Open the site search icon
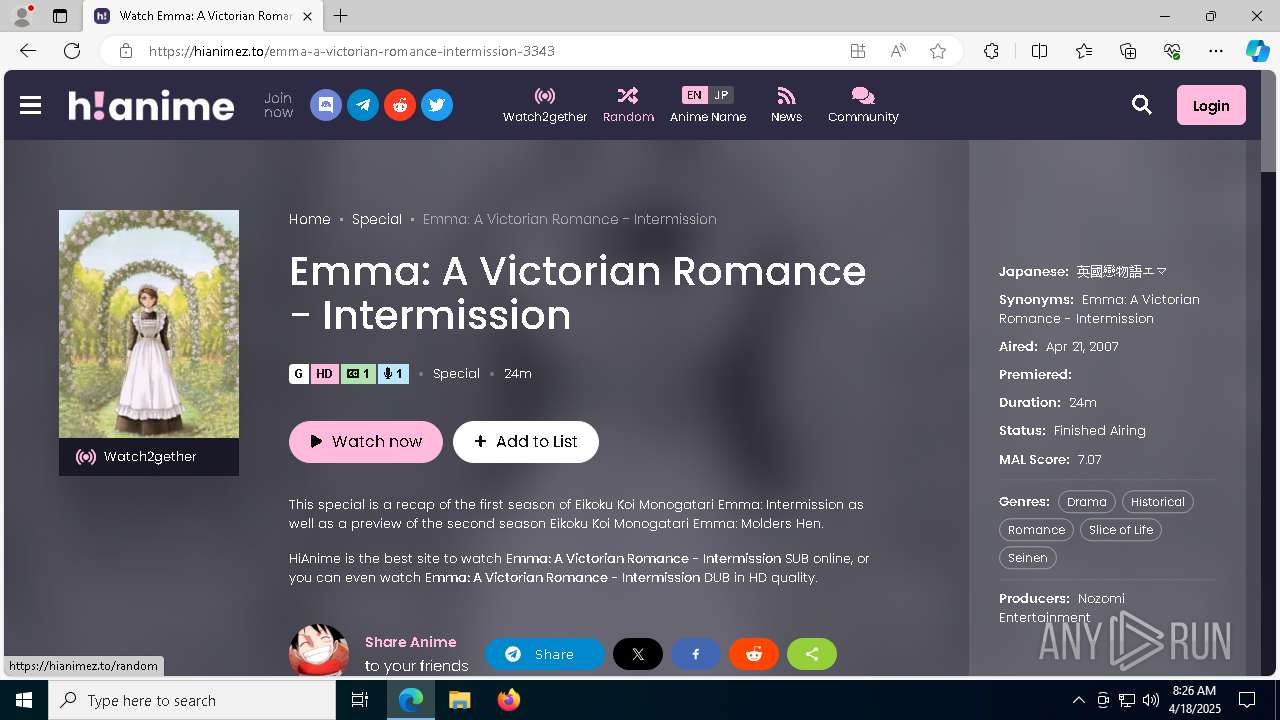 [x=1142, y=105]
